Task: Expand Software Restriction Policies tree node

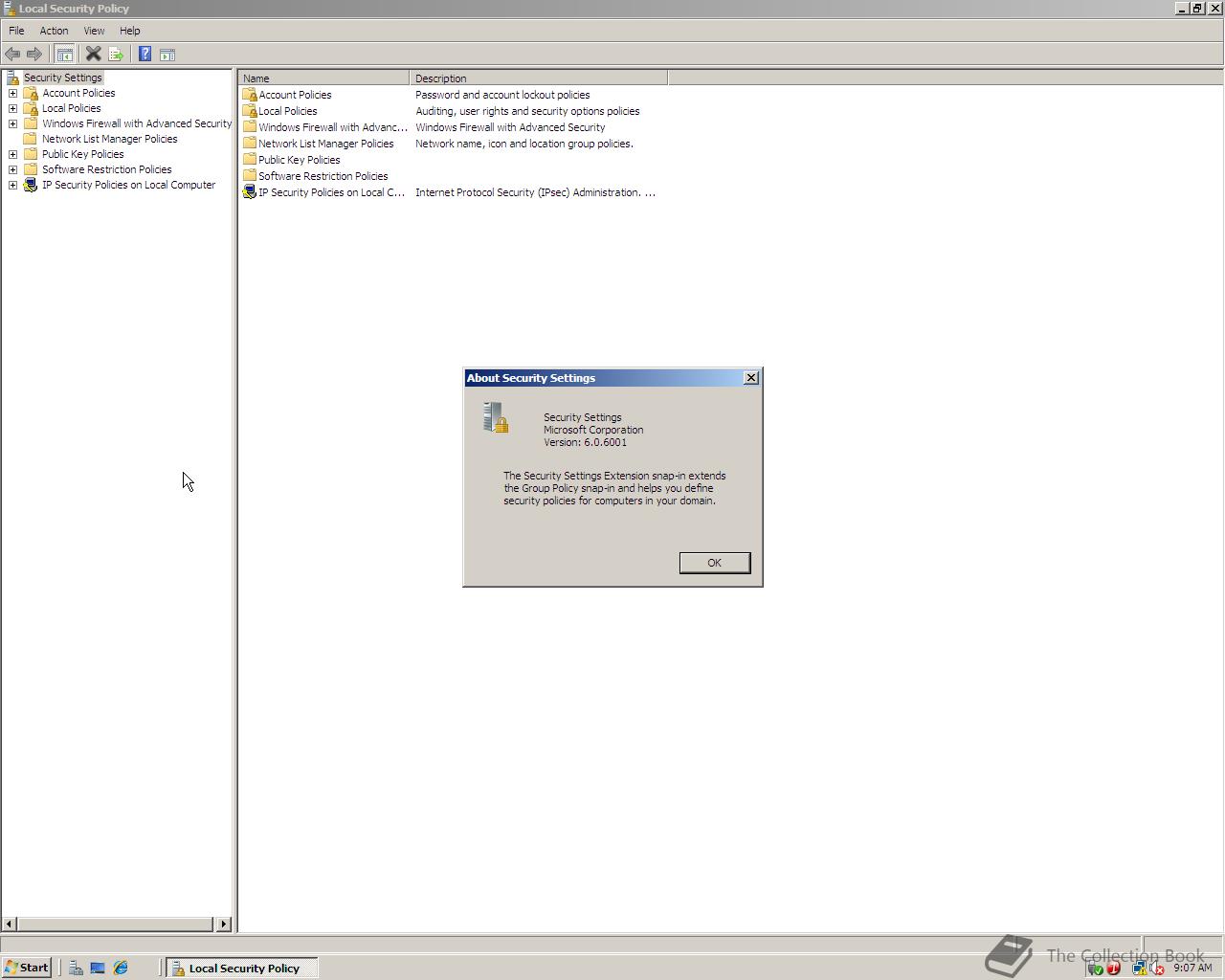Action: coord(12,169)
